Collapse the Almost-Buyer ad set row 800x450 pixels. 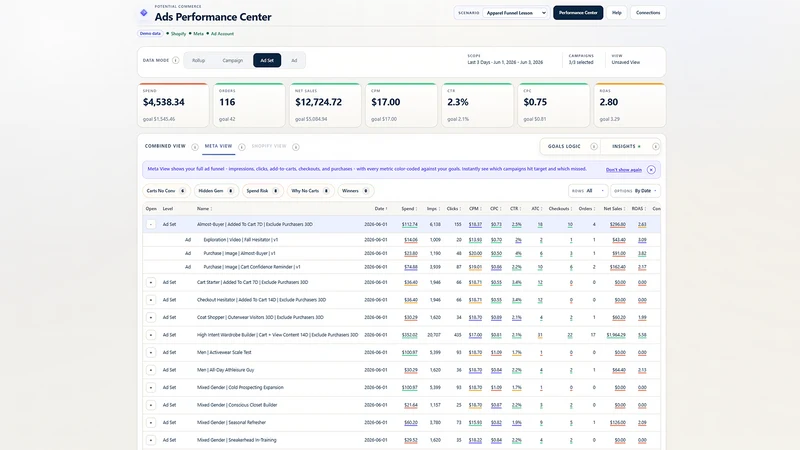[x=151, y=224]
